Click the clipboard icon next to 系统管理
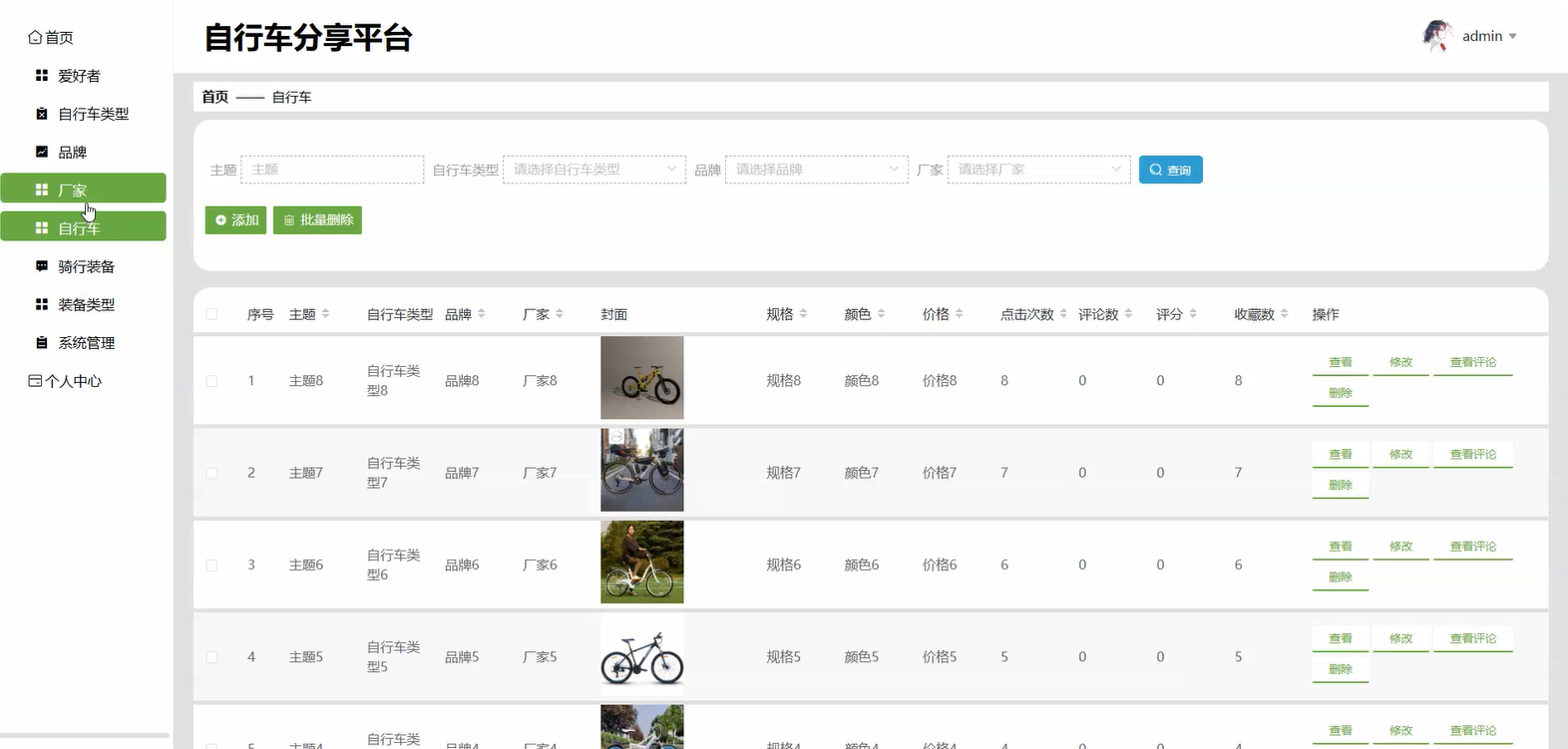Viewport: 1568px width, 749px height. [x=42, y=342]
